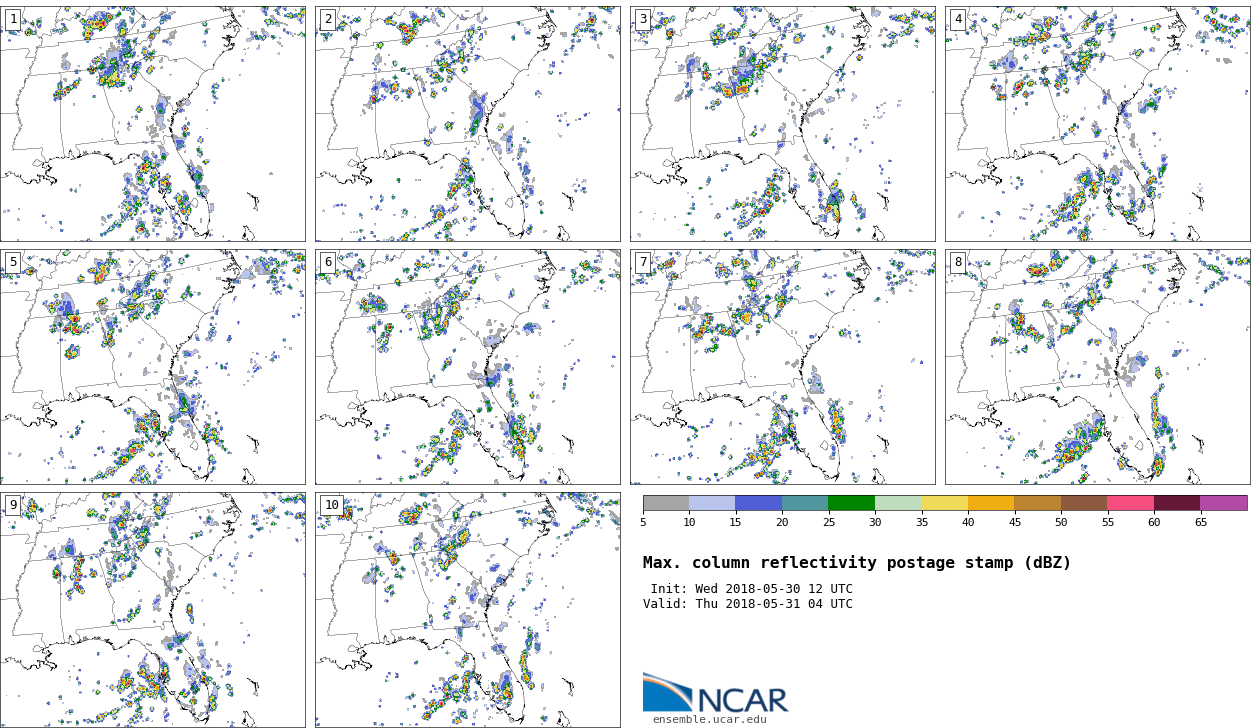
Task: Click the Valid time text line
Action: point(747,604)
